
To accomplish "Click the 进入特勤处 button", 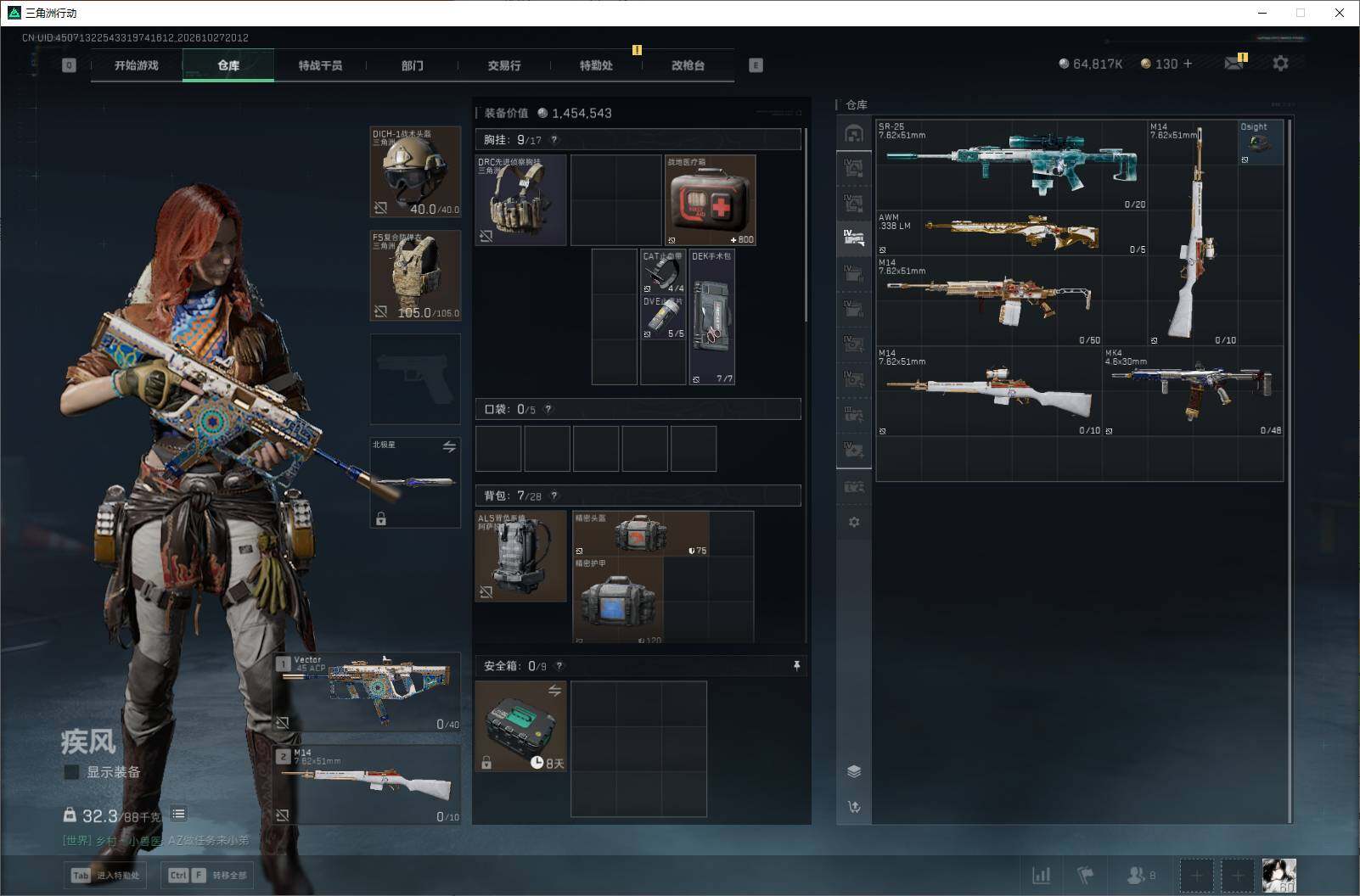I will (106, 875).
